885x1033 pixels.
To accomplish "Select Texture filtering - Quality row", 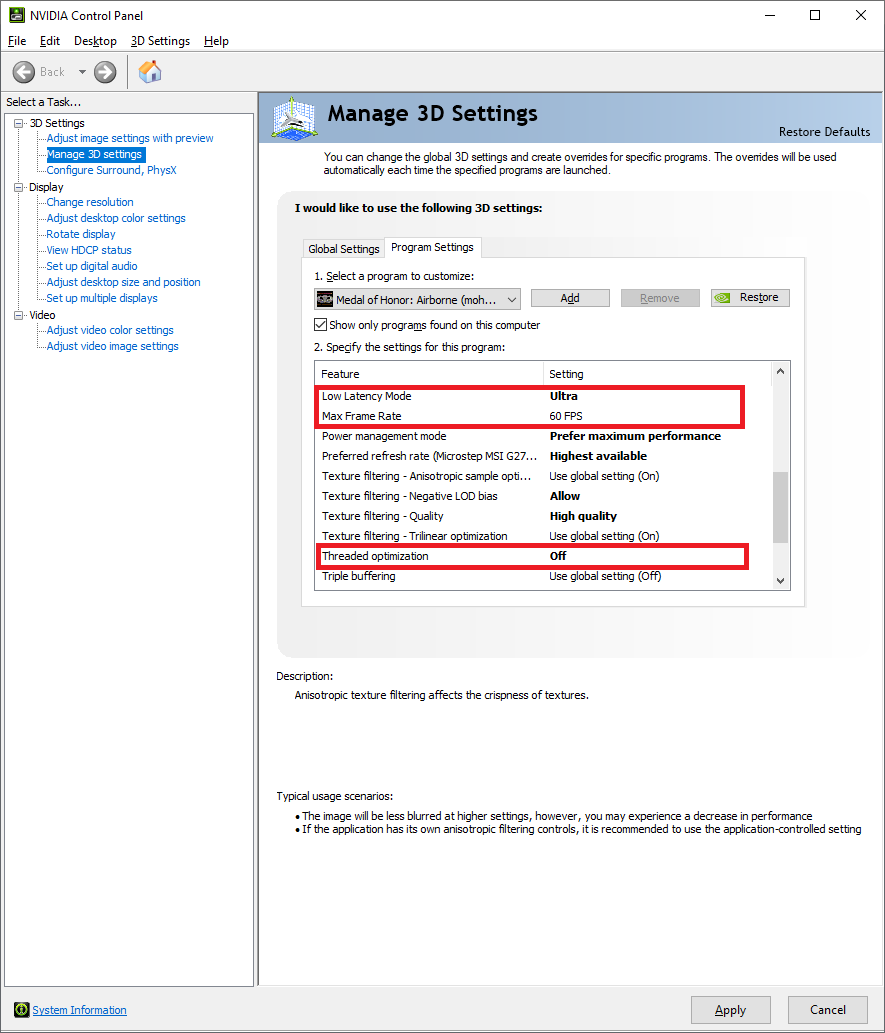I will pyautogui.click(x=543, y=516).
